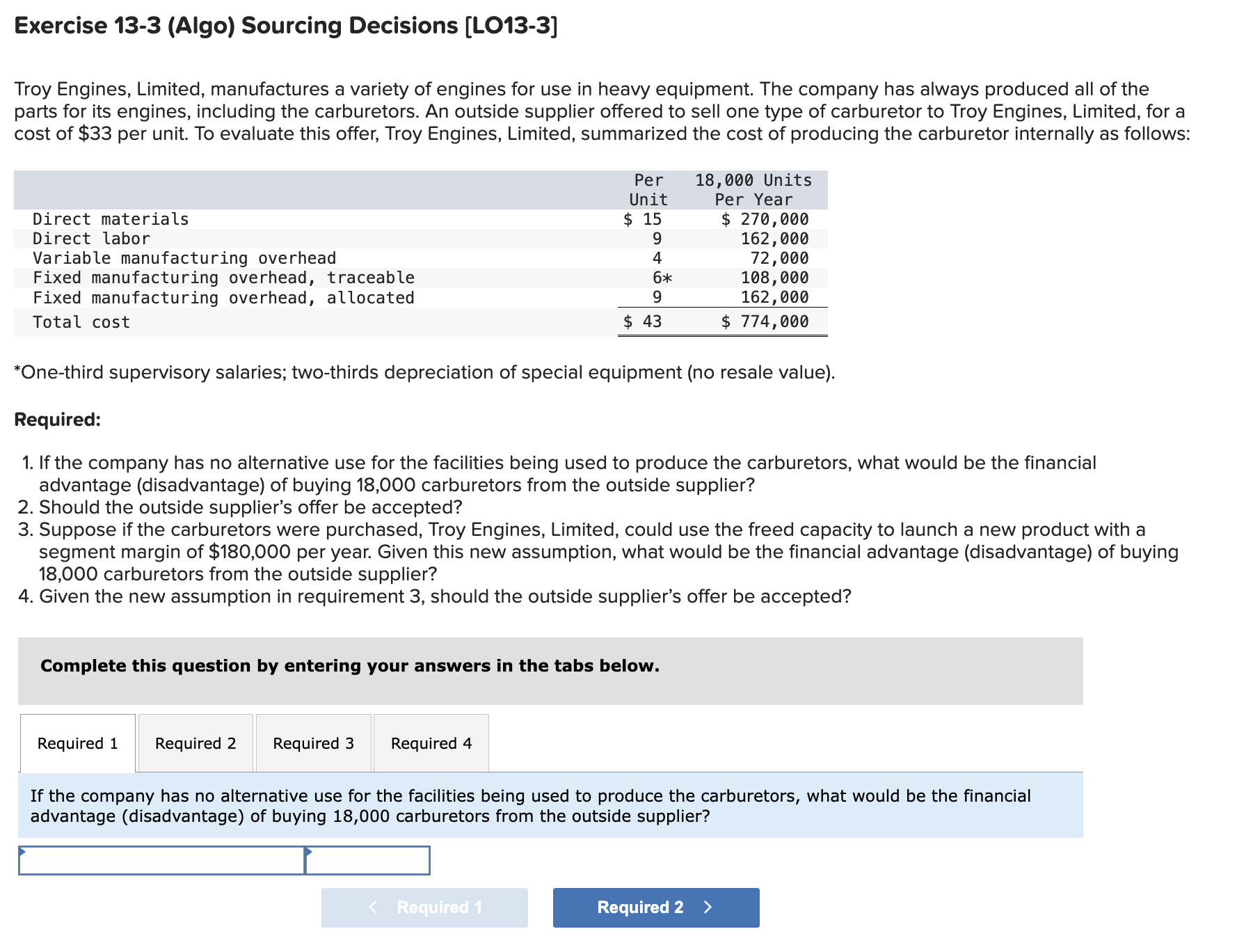This screenshot has height=952, width=1237.
Task: Click the disabled Required 1 back button
Action: click(x=424, y=907)
